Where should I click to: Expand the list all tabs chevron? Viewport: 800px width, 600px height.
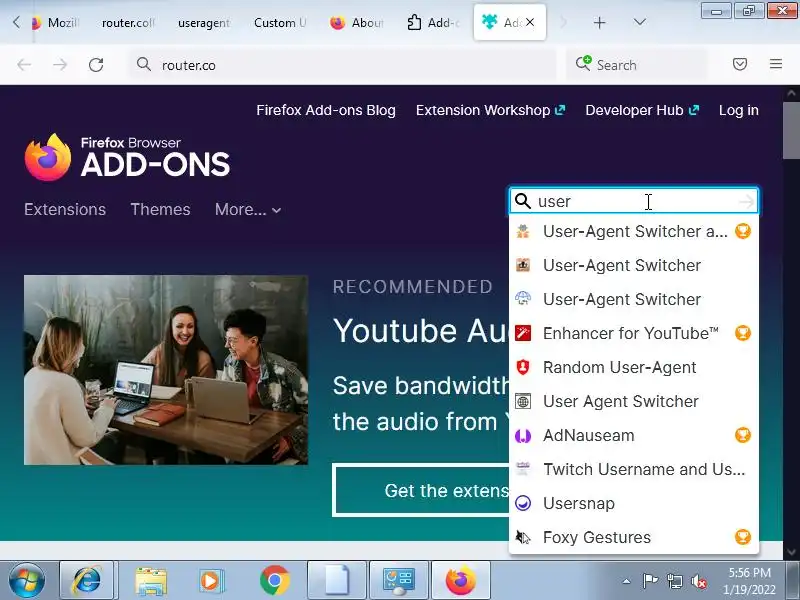point(639,22)
